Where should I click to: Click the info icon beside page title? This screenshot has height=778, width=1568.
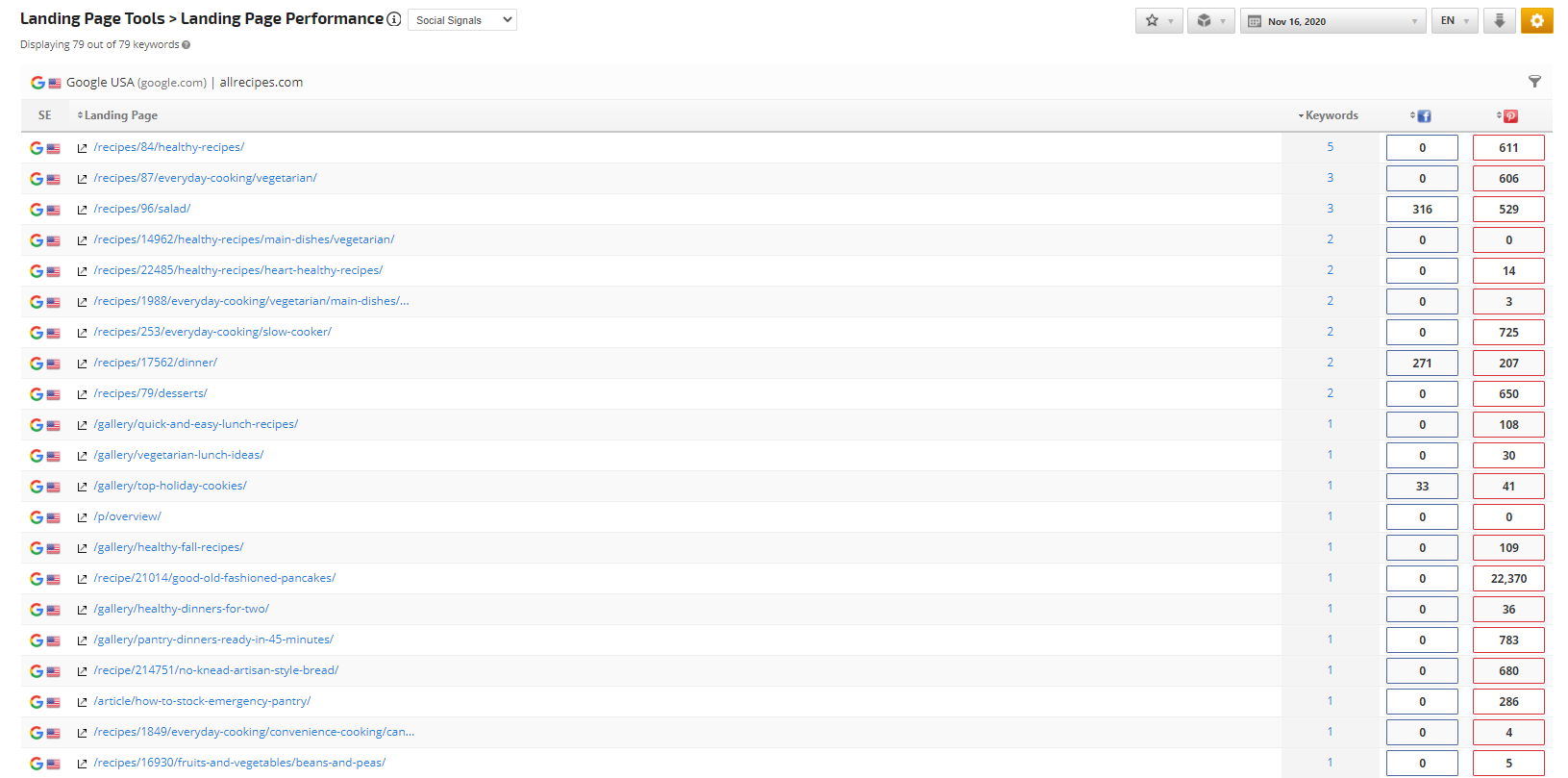click(394, 19)
